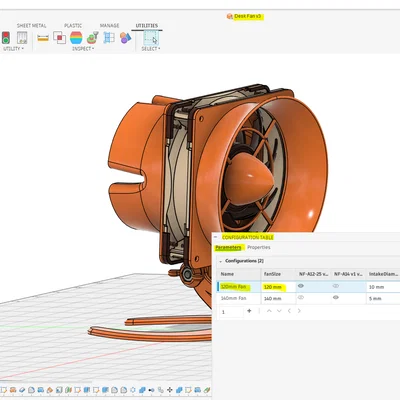The image size is (400, 400).
Task: Switch to the Sheet Metal tab
Action: (x=32, y=26)
